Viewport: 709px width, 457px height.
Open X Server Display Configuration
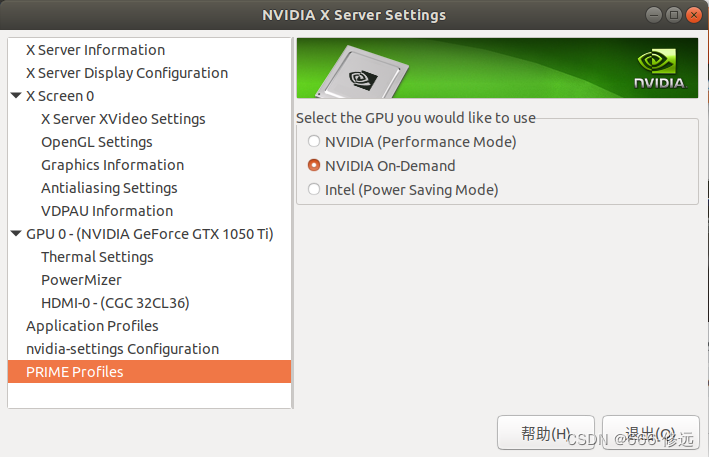point(149,73)
